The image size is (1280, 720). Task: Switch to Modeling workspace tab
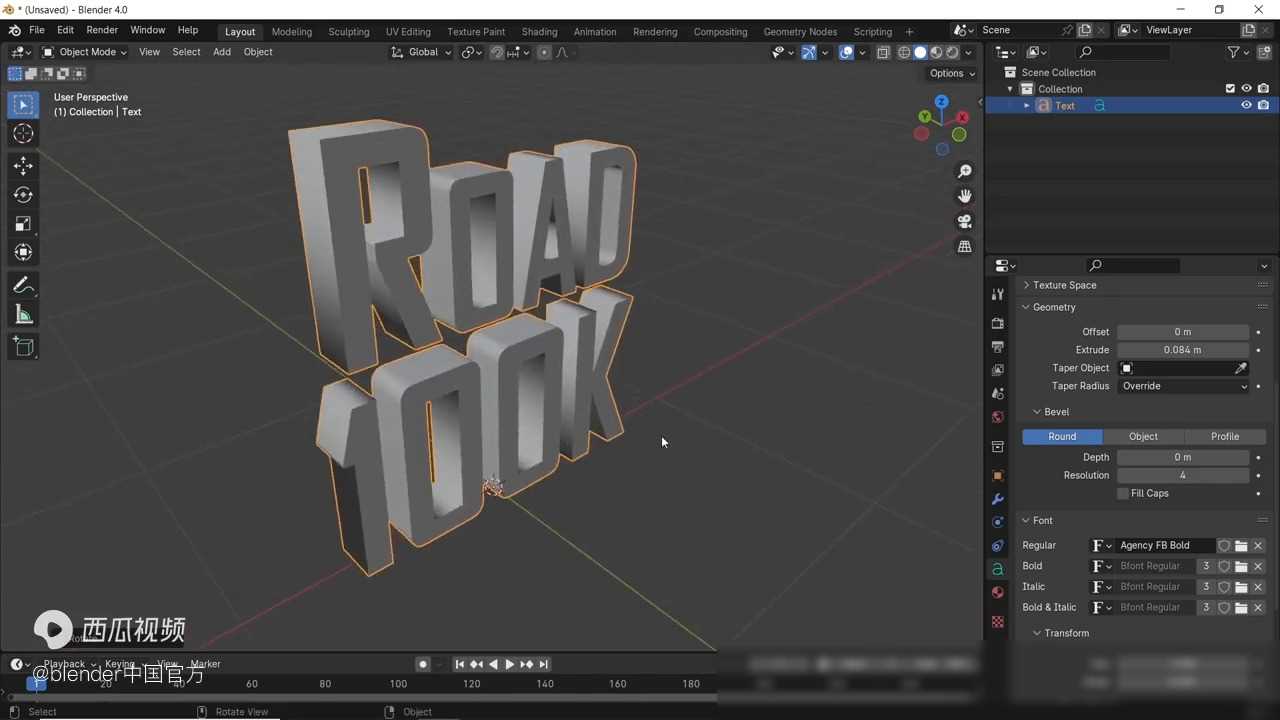(x=292, y=32)
